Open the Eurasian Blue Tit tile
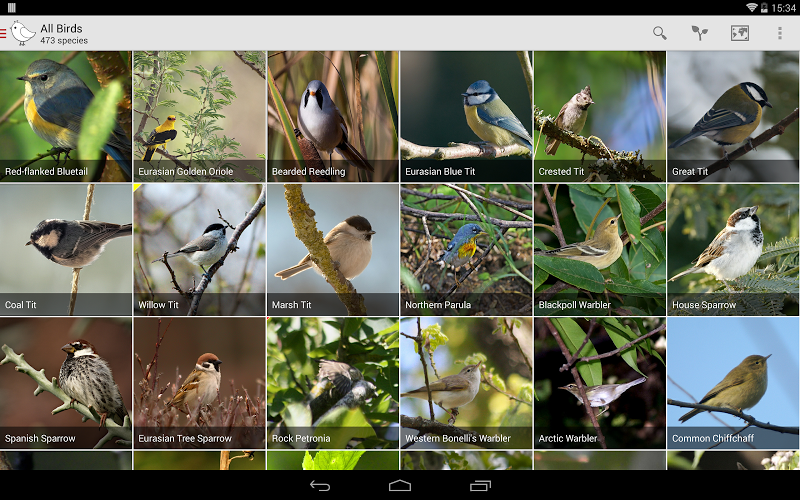The width and height of the screenshot is (800, 500). tap(466, 116)
